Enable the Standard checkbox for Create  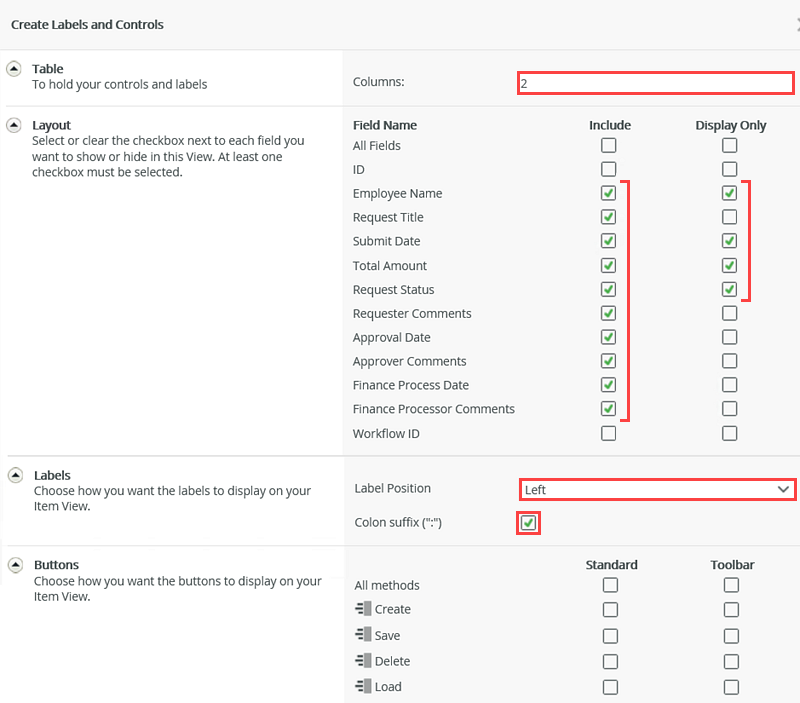click(x=610, y=609)
